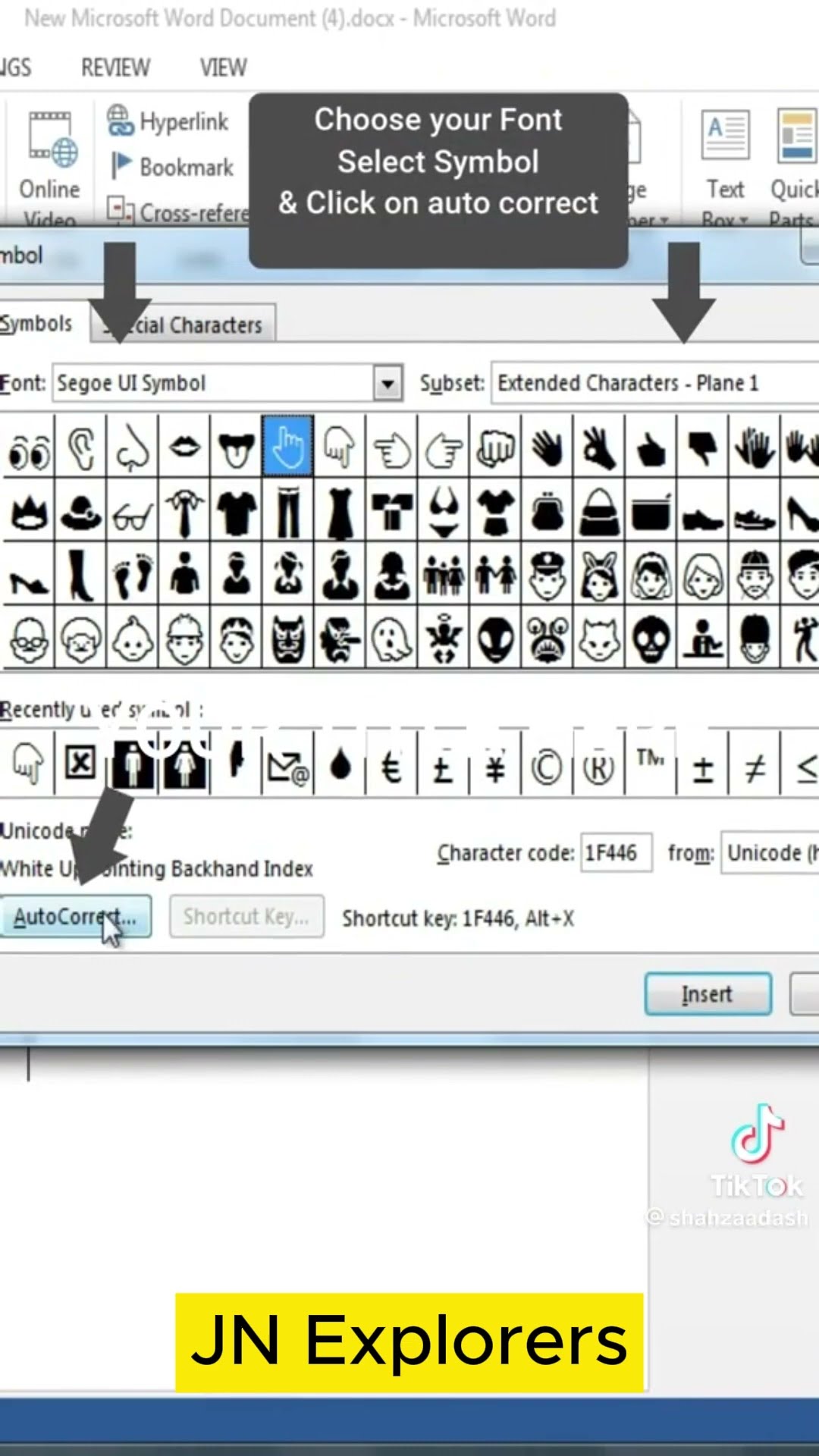This screenshot has width=819, height=1456.
Task: Pick the droplet from recently used symbols
Action: [340, 764]
